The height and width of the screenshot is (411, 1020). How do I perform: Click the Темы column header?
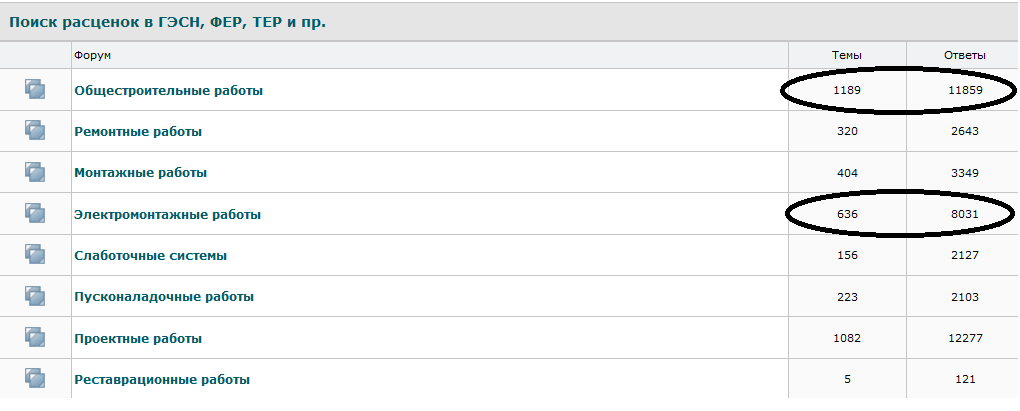[x=846, y=55]
